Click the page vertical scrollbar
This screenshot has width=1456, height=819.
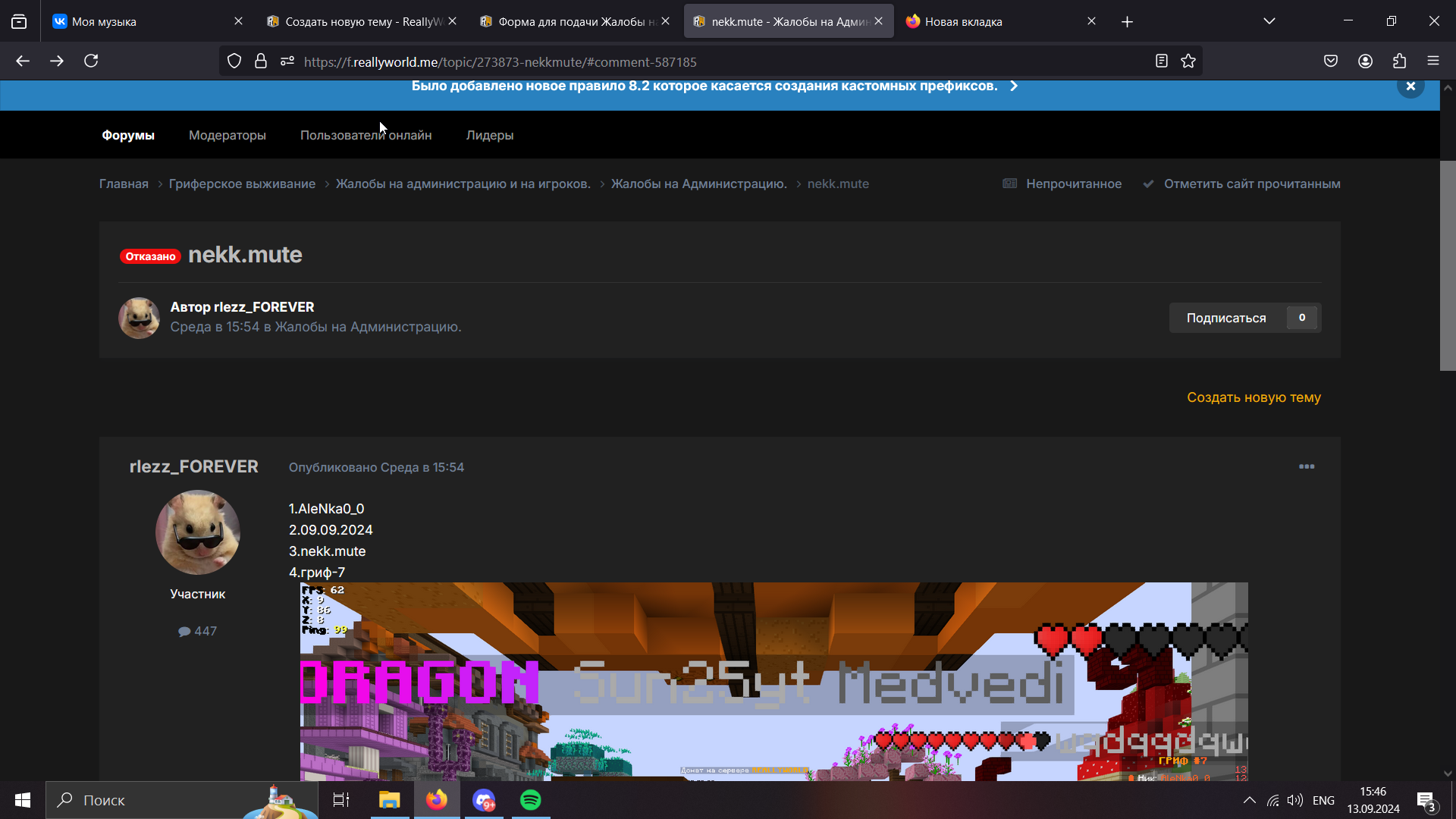pos(1448,265)
